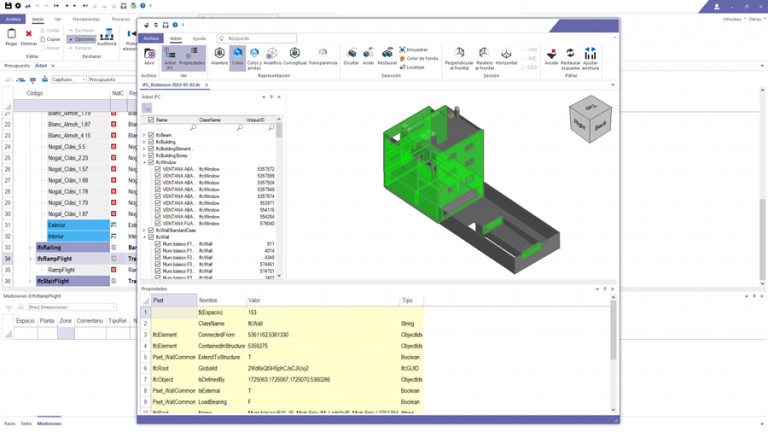This screenshot has width=768, height=432.
Task: Expand the IfcBuildingStorey tree node
Action: pyautogui.click(x=144, y=155)
